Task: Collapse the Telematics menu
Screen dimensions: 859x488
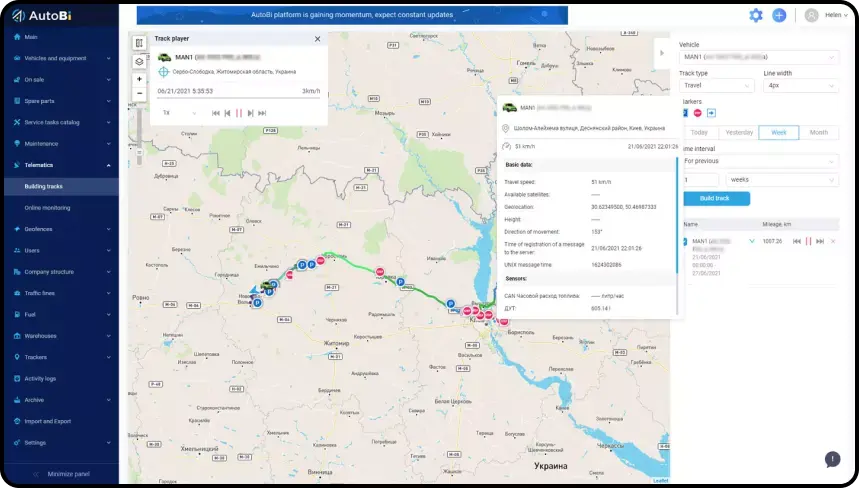Action: [108, 165]
